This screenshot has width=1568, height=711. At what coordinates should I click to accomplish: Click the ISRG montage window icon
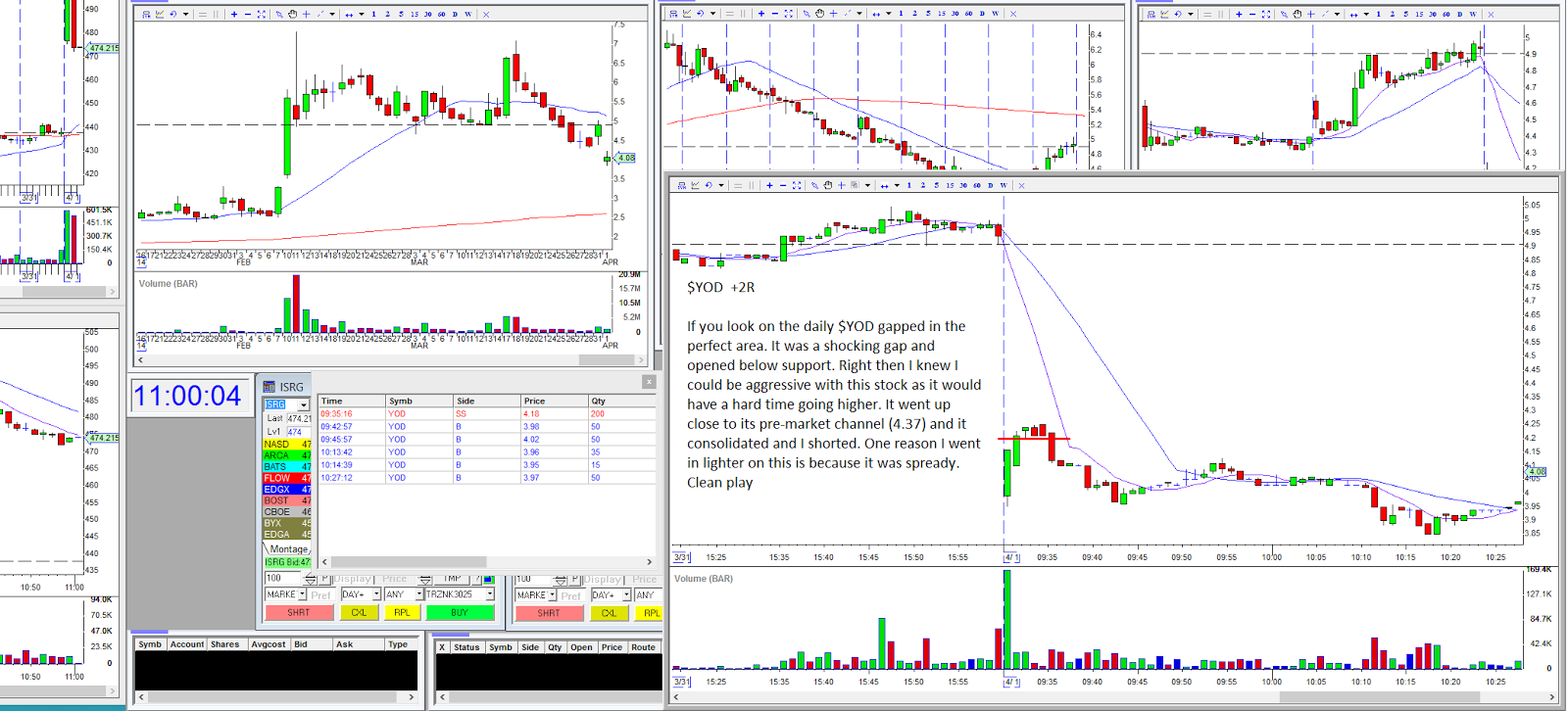[x=269, y=387]
